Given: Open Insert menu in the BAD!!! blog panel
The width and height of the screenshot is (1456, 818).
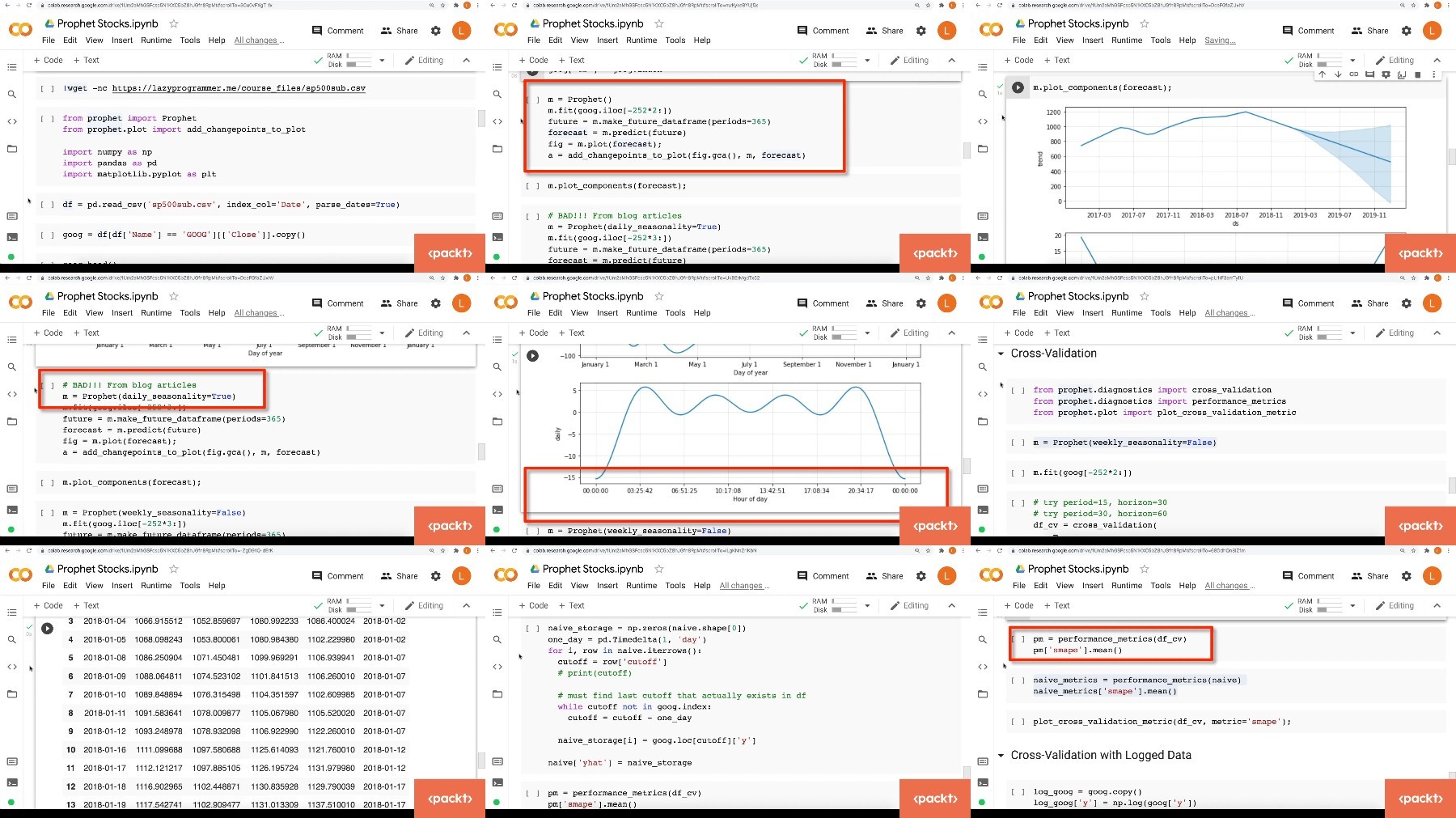Looking at the screenshot, I should tap(122, 313).
